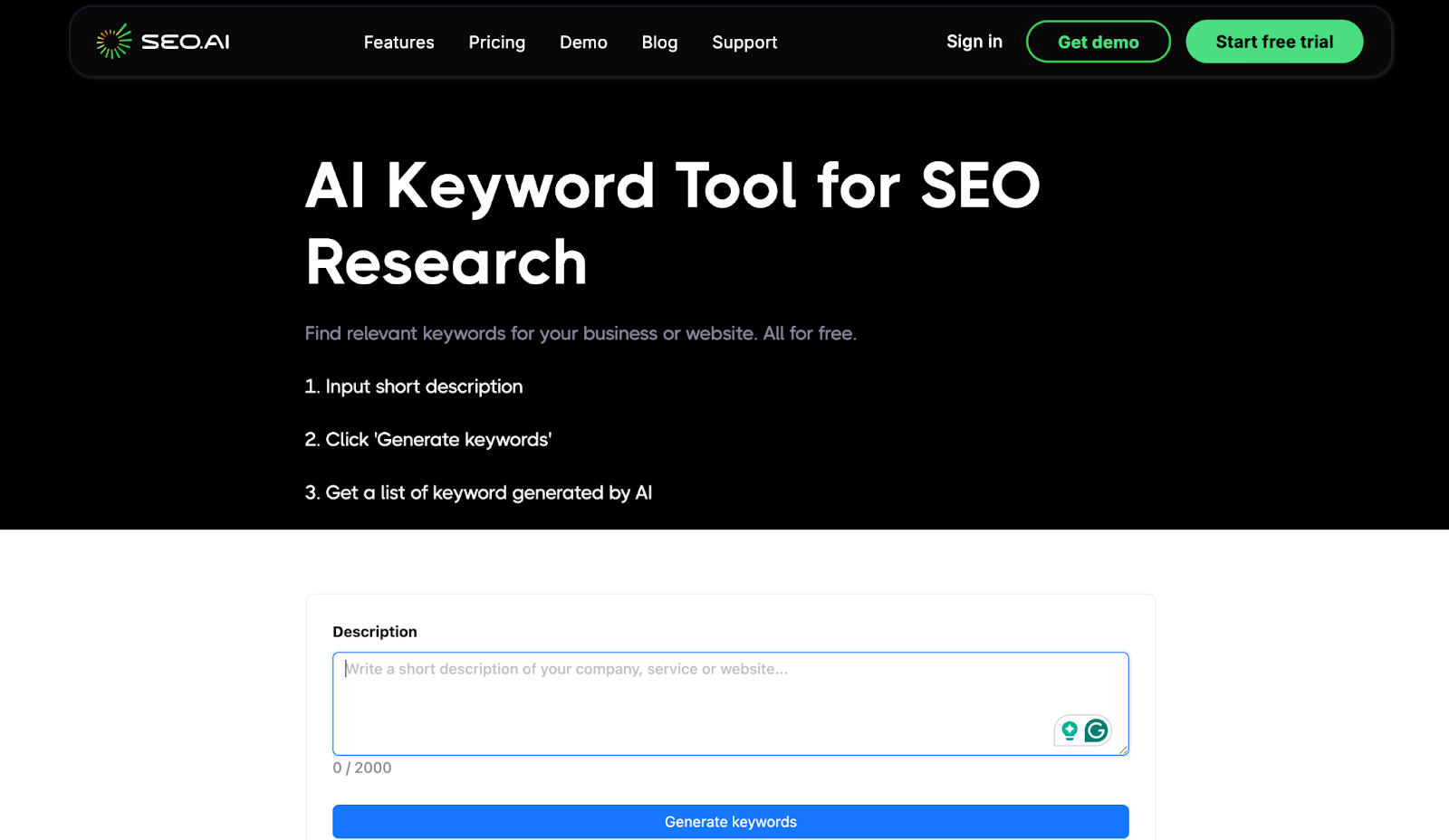1449x840 pixels.
Task: Click the Grammarly G icon
Action: 1096,730
